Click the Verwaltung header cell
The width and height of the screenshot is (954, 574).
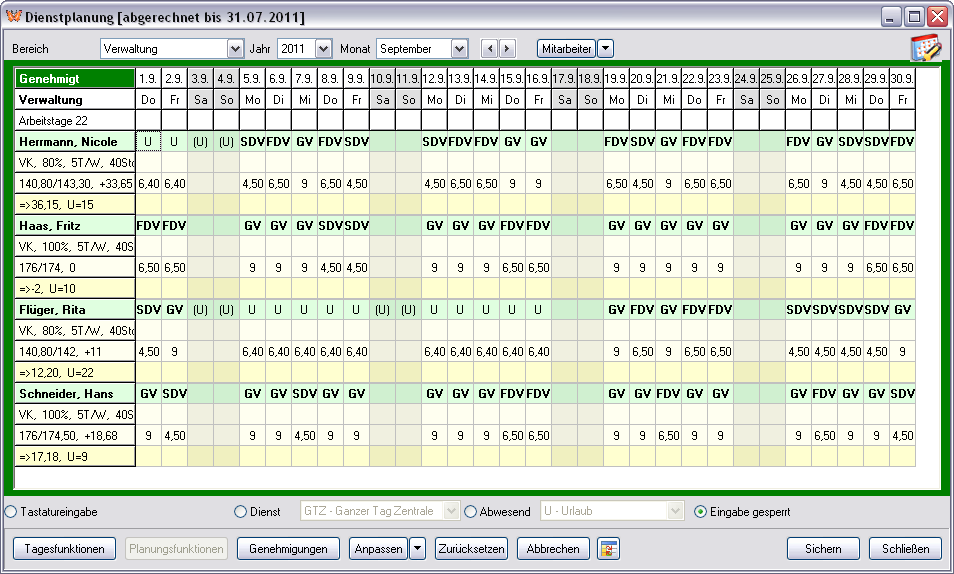coord(75,100)
